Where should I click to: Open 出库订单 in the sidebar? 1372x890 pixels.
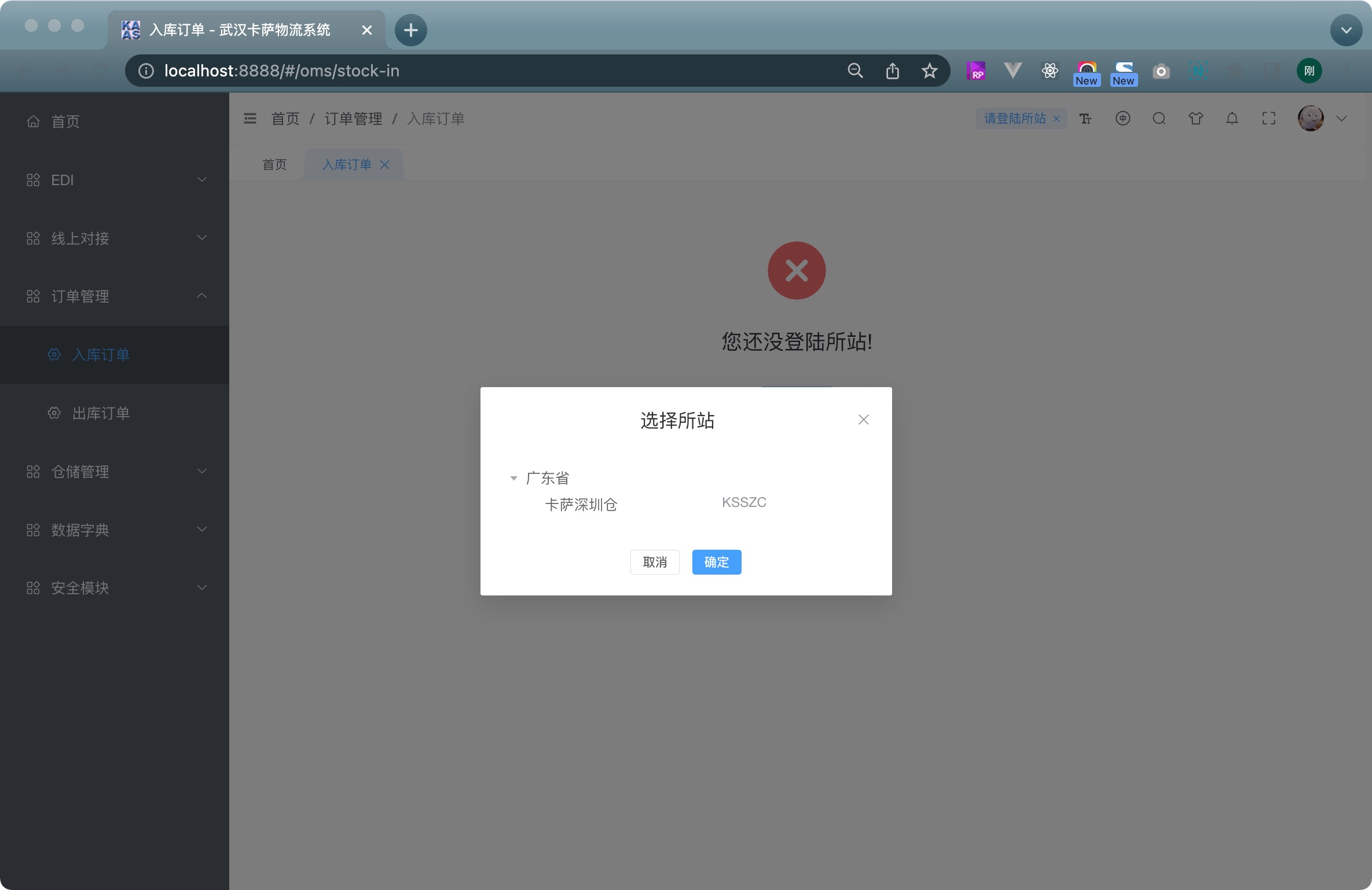[x=101, y=413]
